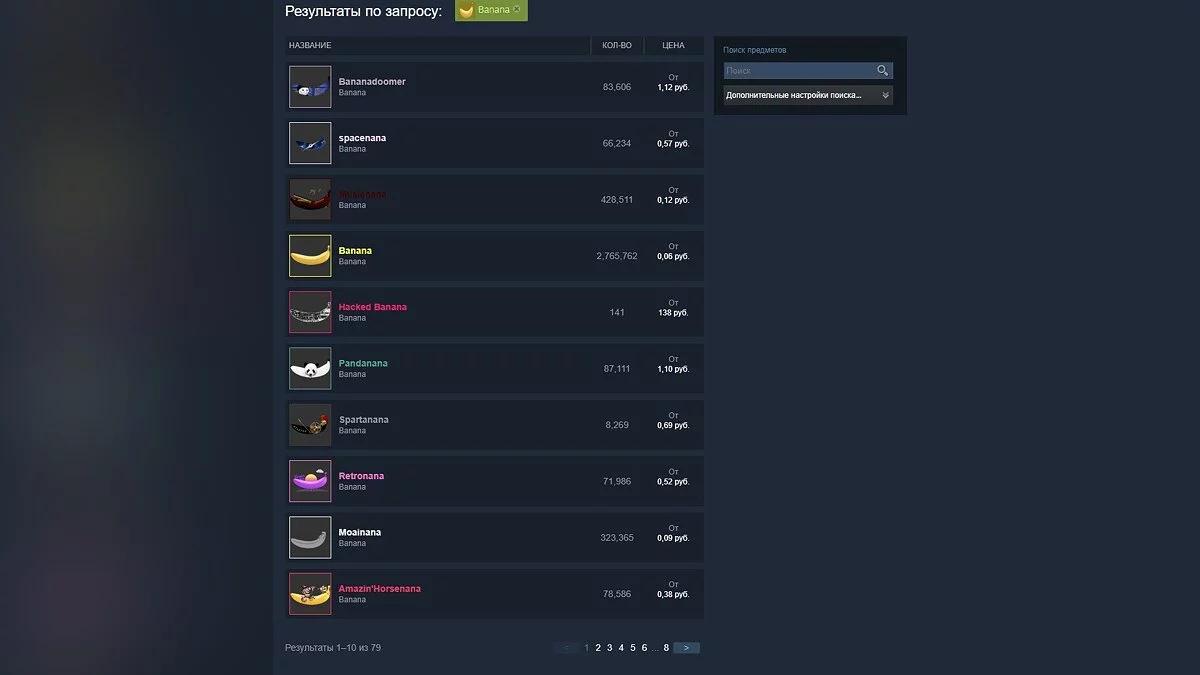Viewport: 1200px width, 675px height.
Task: Click the Hacked Banana item icon
Action: (310, 312)
